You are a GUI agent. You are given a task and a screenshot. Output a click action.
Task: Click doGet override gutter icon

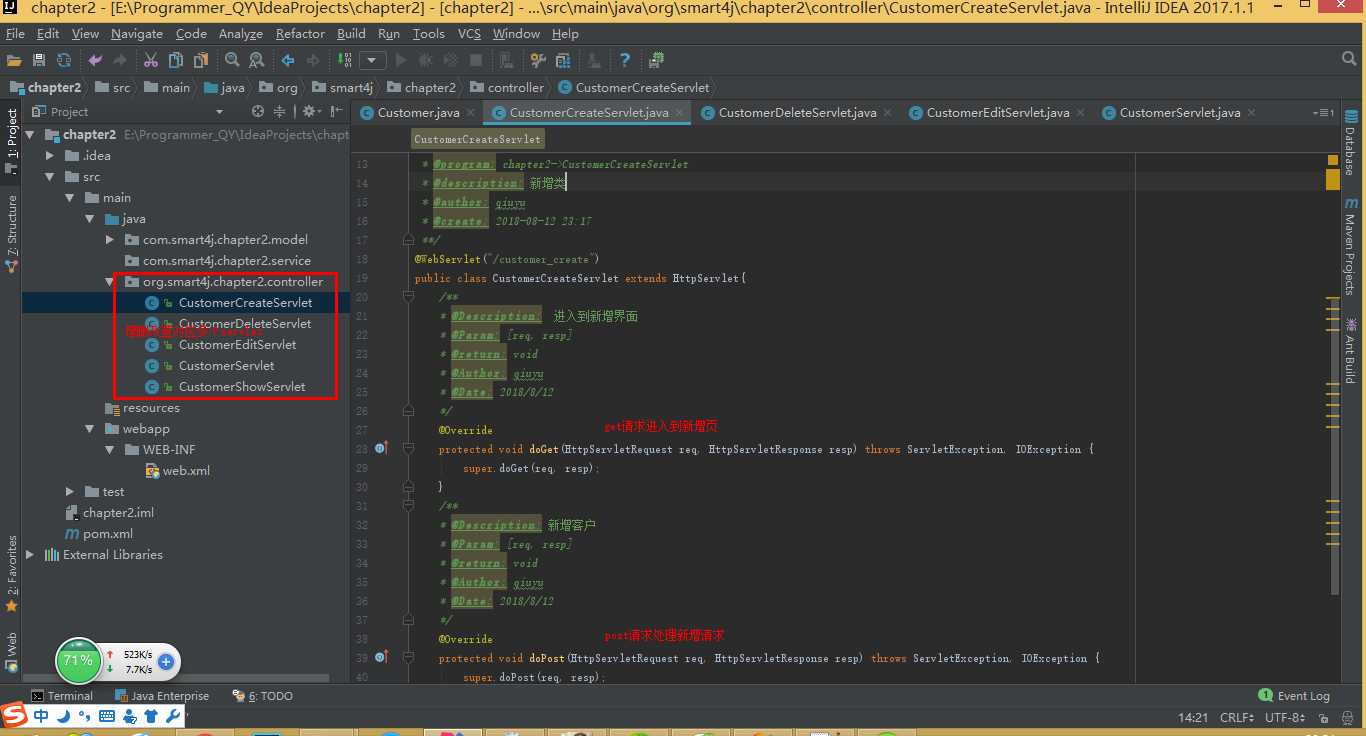pos(380,448)
